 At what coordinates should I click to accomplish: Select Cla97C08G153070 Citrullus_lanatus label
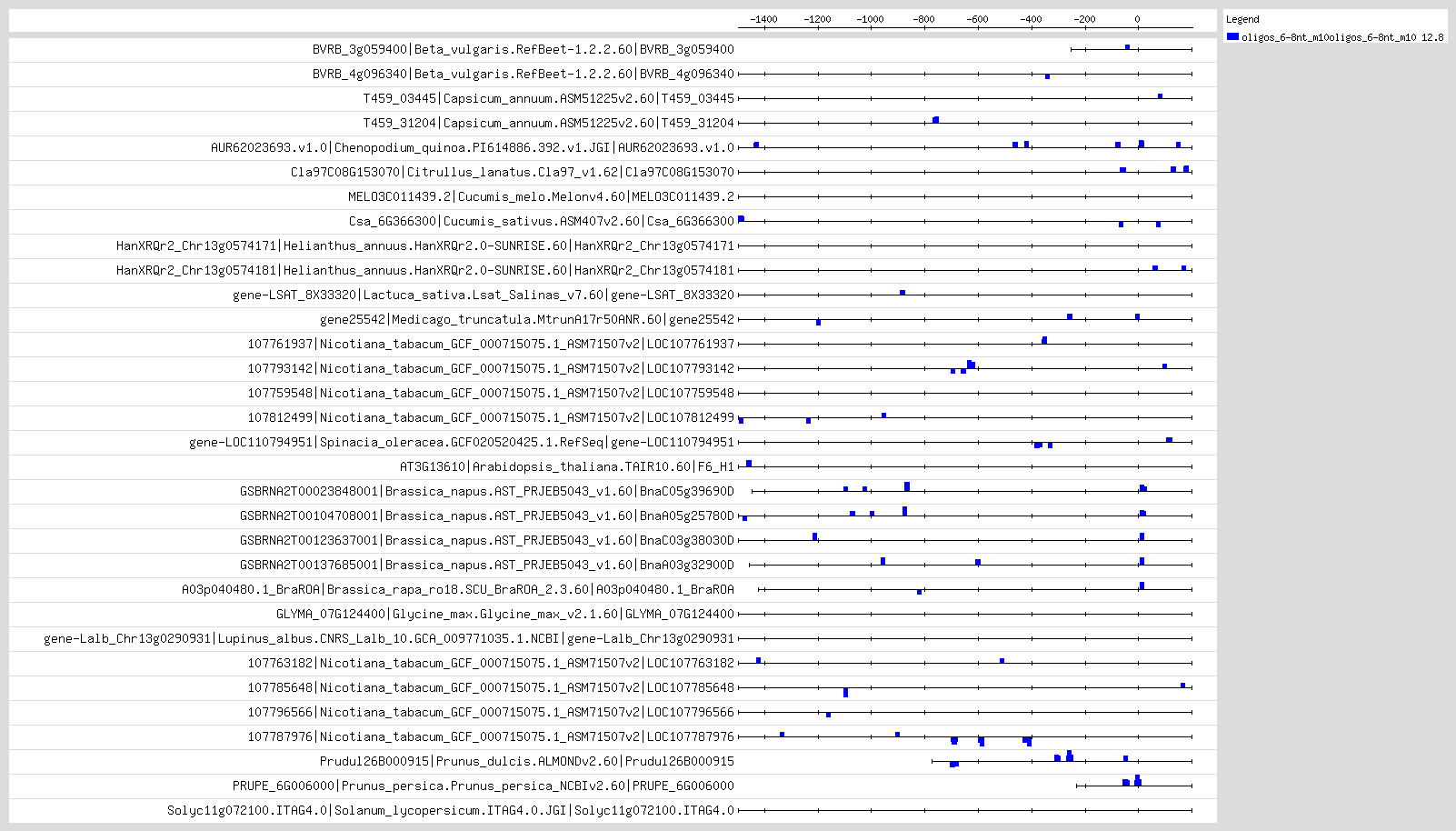point(513,172)
